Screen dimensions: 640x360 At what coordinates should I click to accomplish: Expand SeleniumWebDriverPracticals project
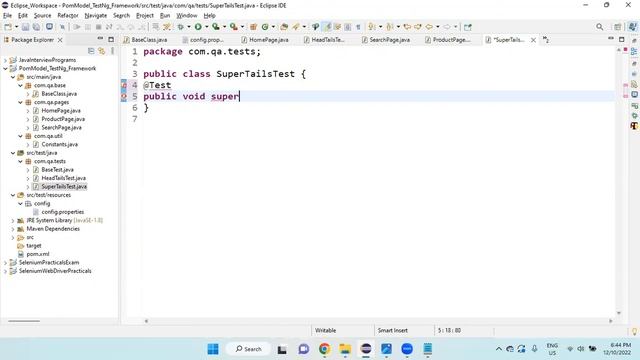click(6, 271)
